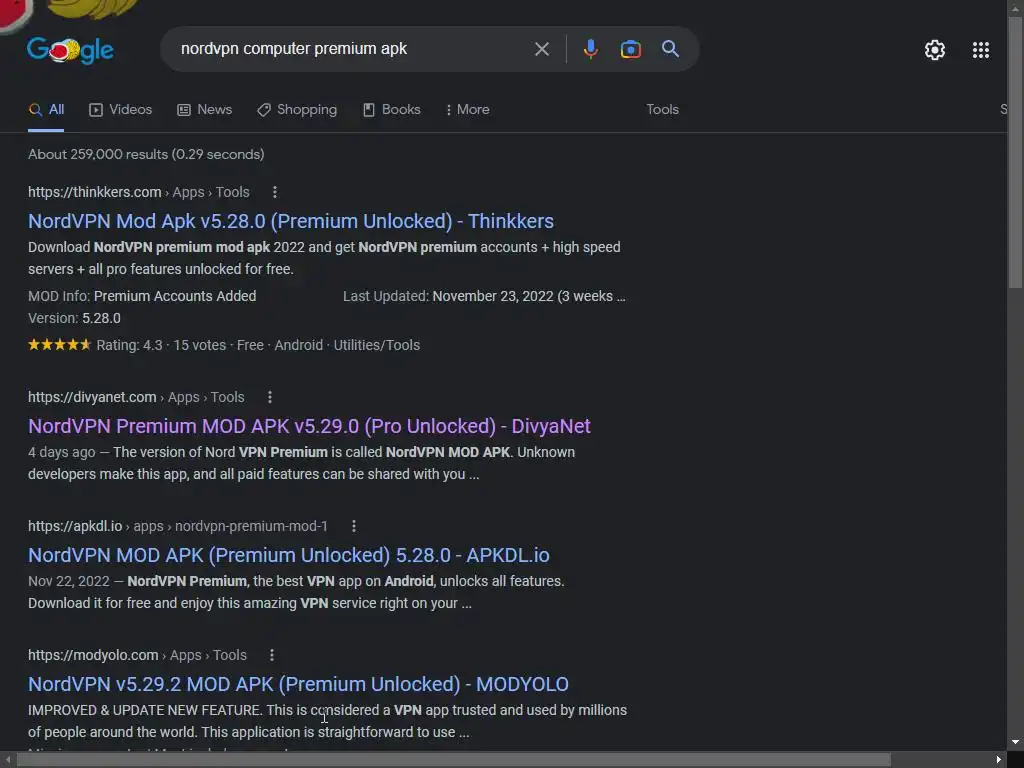Image resolution: width=1024 pixels, height=768 pixels.
Task: Open options menu for apkdl.io result
Action: (x=353, y=526)
